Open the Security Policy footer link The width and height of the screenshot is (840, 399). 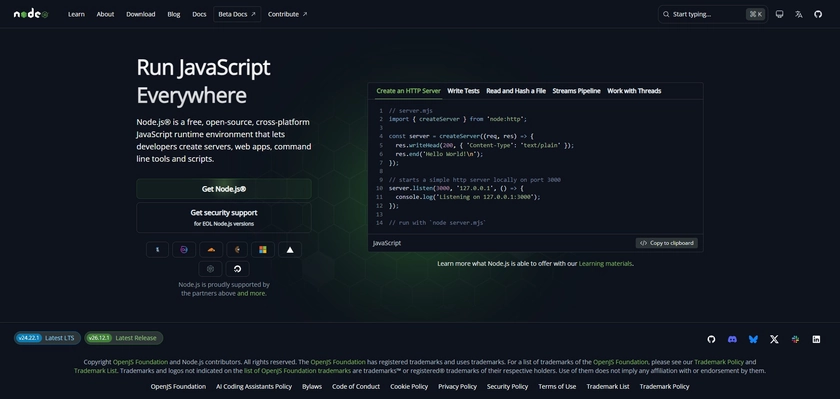click(x=507, y=386)
